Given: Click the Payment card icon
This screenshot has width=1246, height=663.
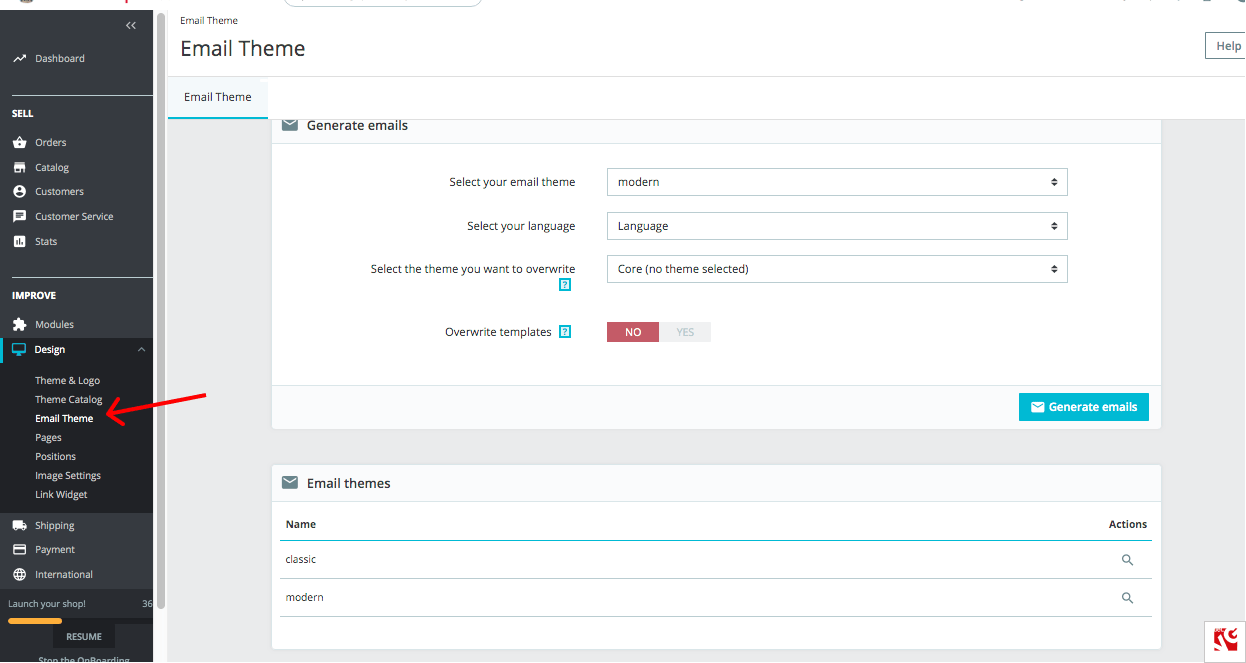Looking at the screenshot, I should [19, 550].
